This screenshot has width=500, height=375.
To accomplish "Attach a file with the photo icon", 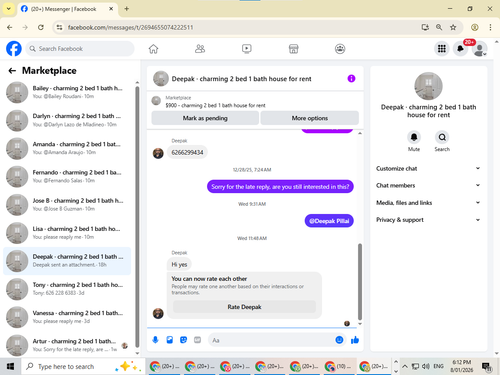I will tap(170, 340).
